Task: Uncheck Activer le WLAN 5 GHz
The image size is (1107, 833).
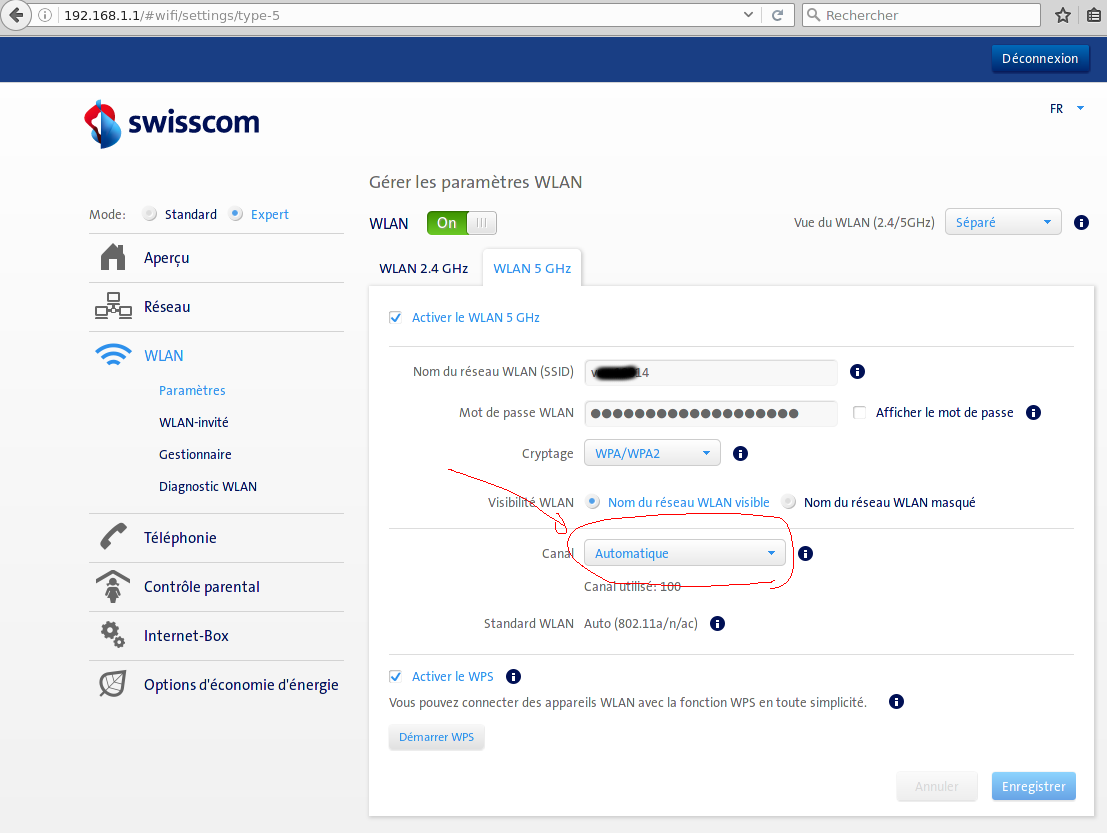Action: pyautogui.click(x=396, y=317)
